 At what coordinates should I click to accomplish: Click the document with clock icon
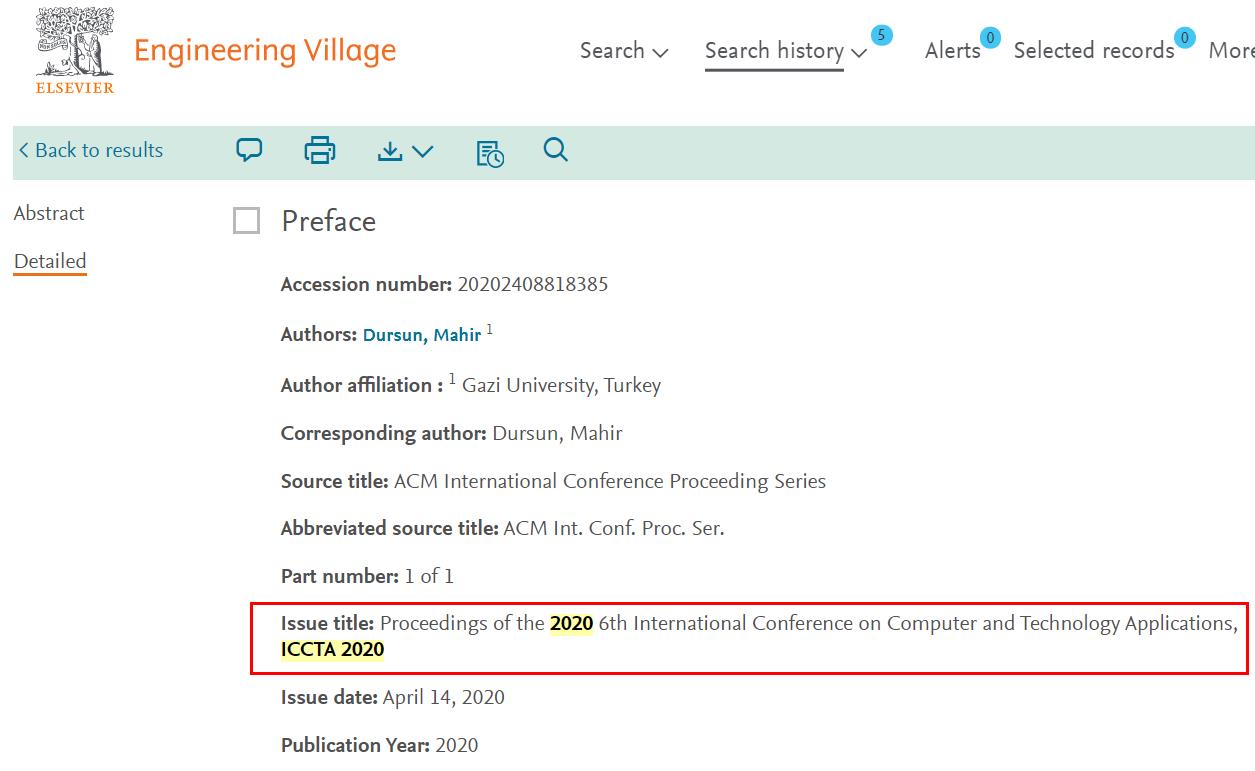point(489,153)
